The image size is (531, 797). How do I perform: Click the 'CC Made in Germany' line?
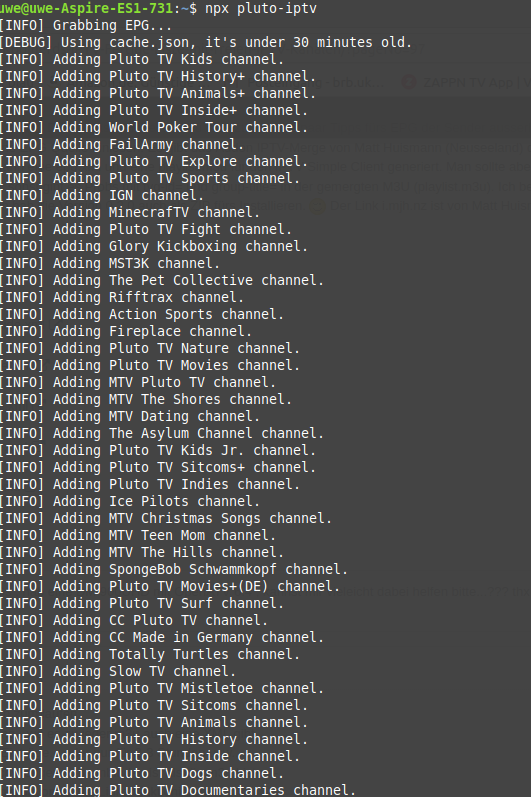pos(162,637)
